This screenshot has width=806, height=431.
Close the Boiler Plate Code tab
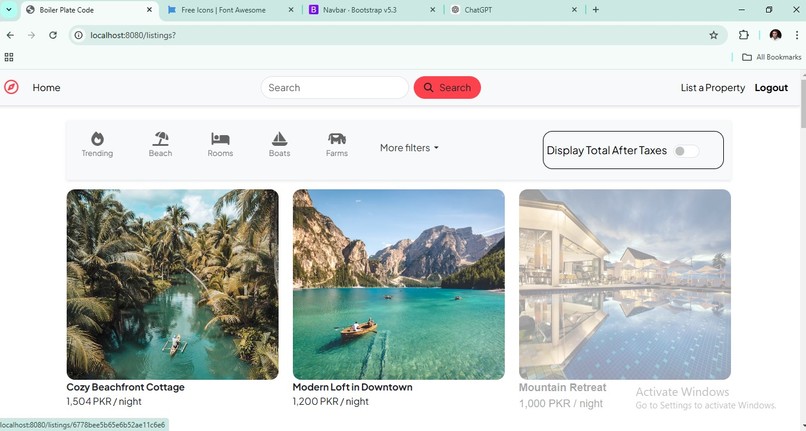click(150, 10)
